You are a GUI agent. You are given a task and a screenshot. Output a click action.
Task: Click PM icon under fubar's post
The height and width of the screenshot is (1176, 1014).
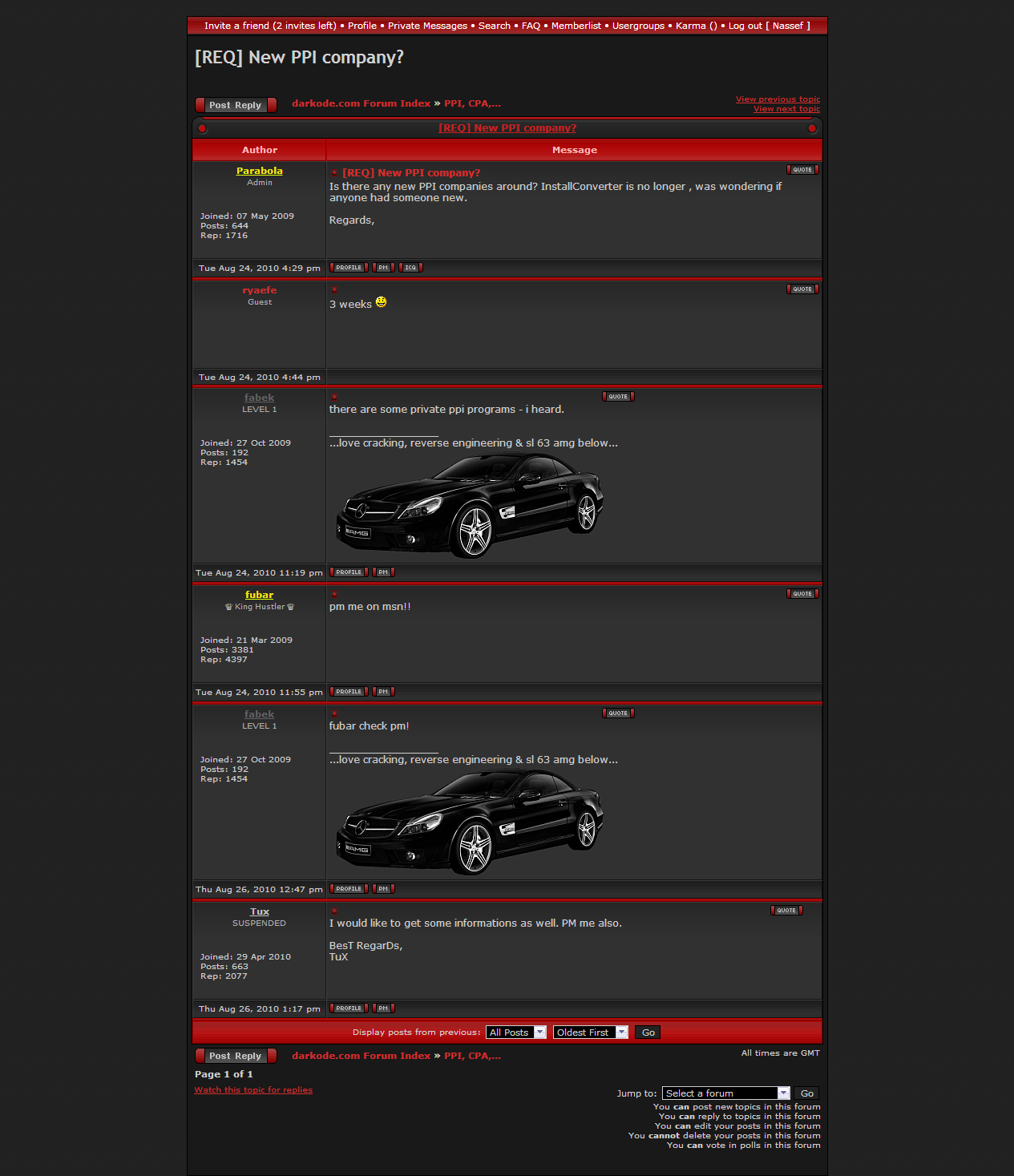pyautogui.click(x=383, y=692)
